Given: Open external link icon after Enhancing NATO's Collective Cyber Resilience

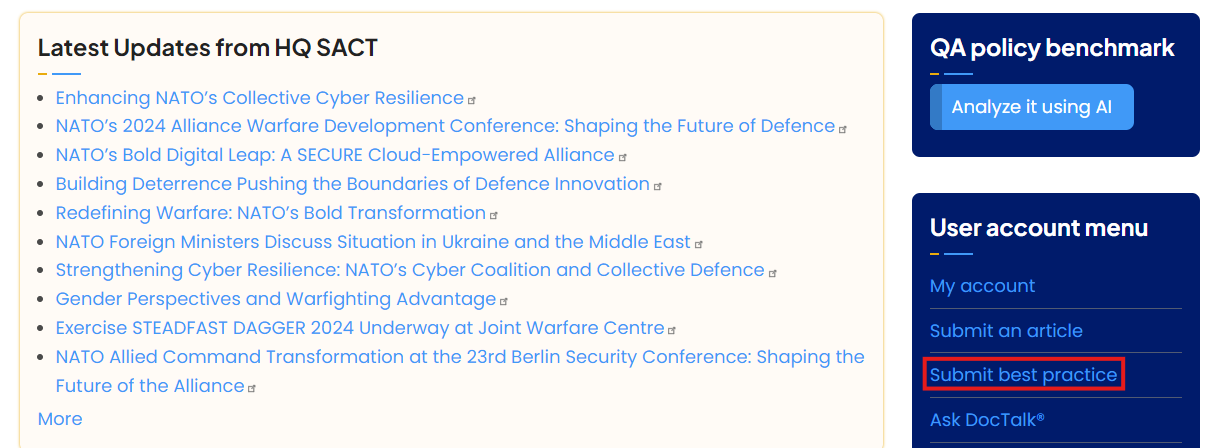Looking at the screenshot, I should tap(472, 100).
